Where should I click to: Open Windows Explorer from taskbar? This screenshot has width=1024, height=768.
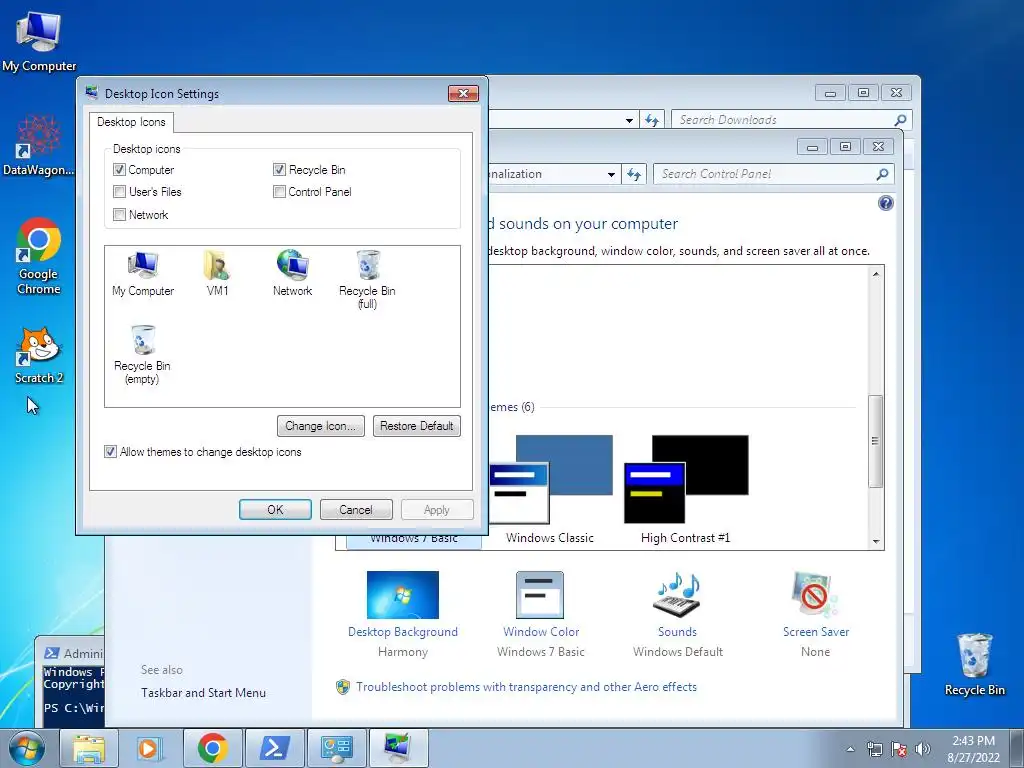click(89, 748)
